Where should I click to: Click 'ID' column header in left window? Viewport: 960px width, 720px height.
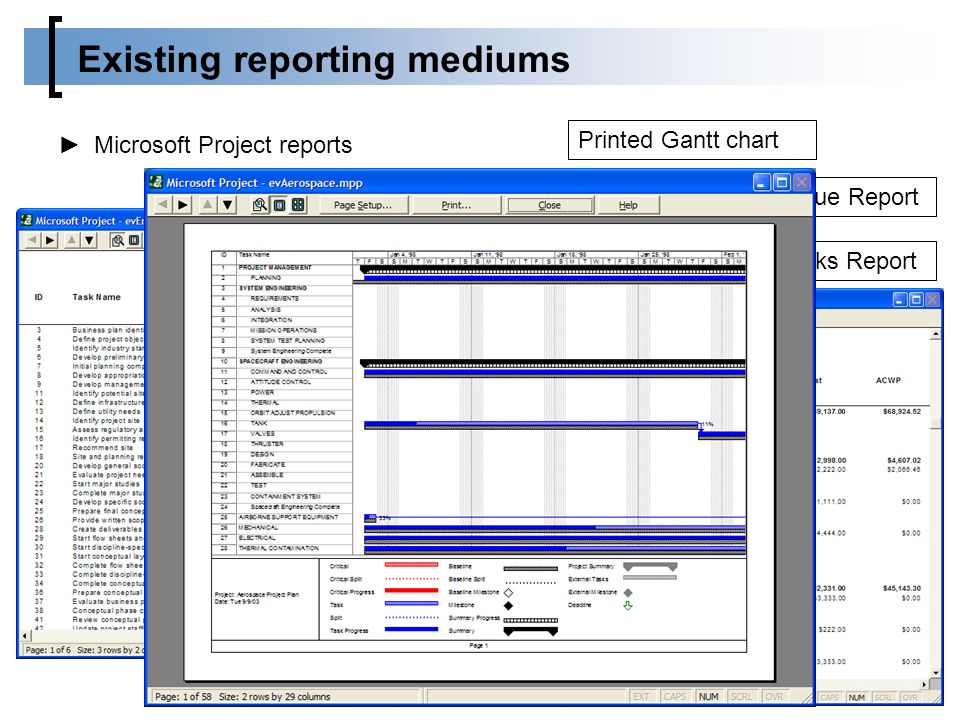pyautogui.click(x=39, y=297)
